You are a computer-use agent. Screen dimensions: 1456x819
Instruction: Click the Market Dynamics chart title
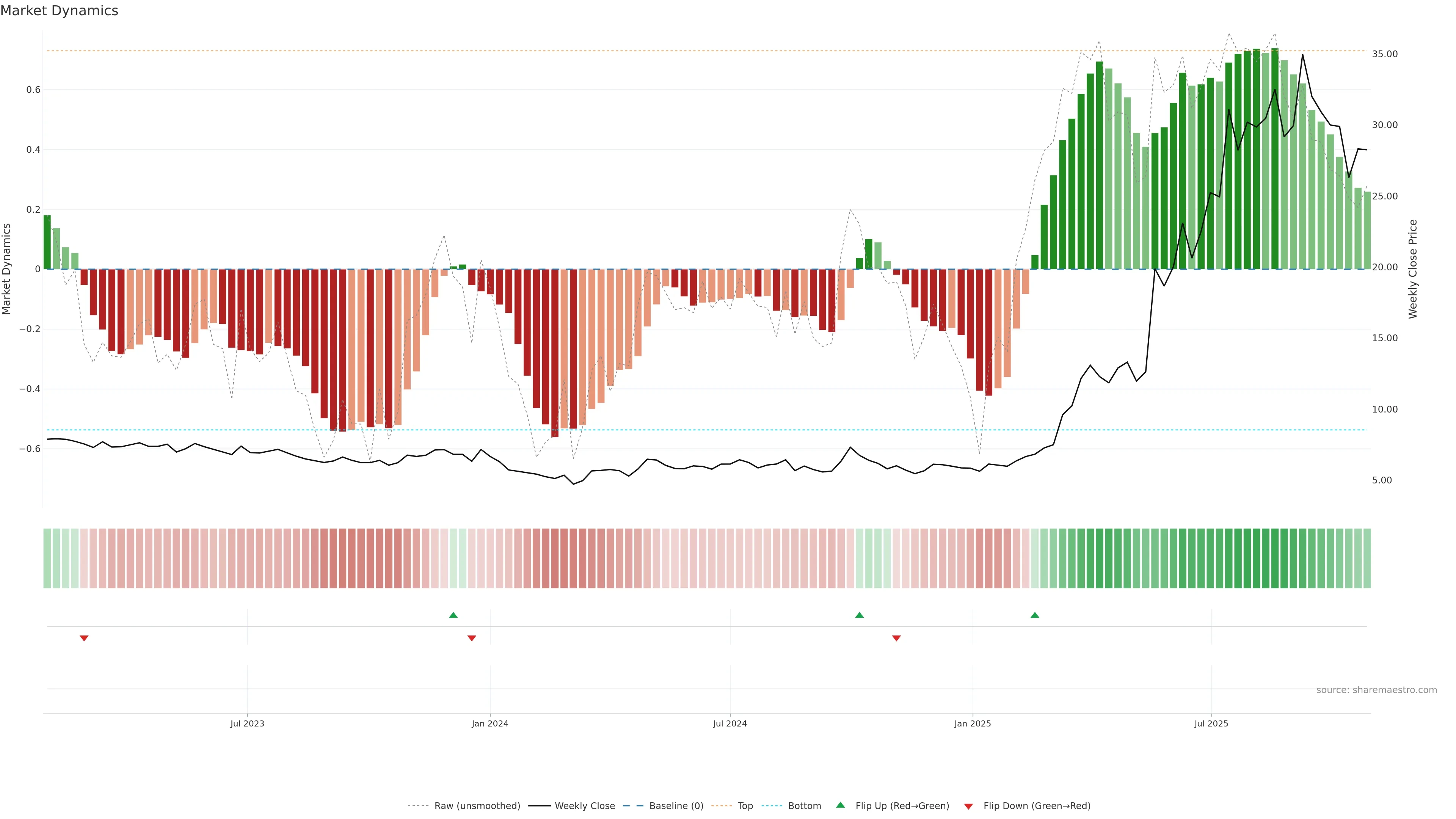click(x=60, y=11)
